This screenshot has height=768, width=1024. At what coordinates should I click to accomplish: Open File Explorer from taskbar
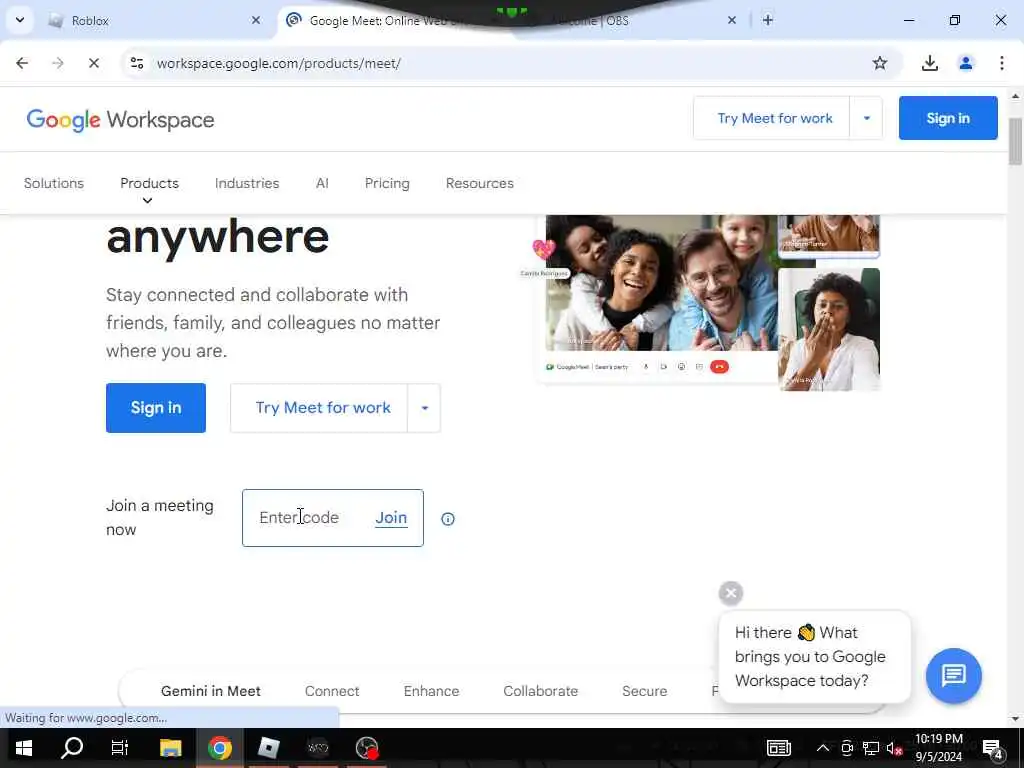click(x=170, y=748)
